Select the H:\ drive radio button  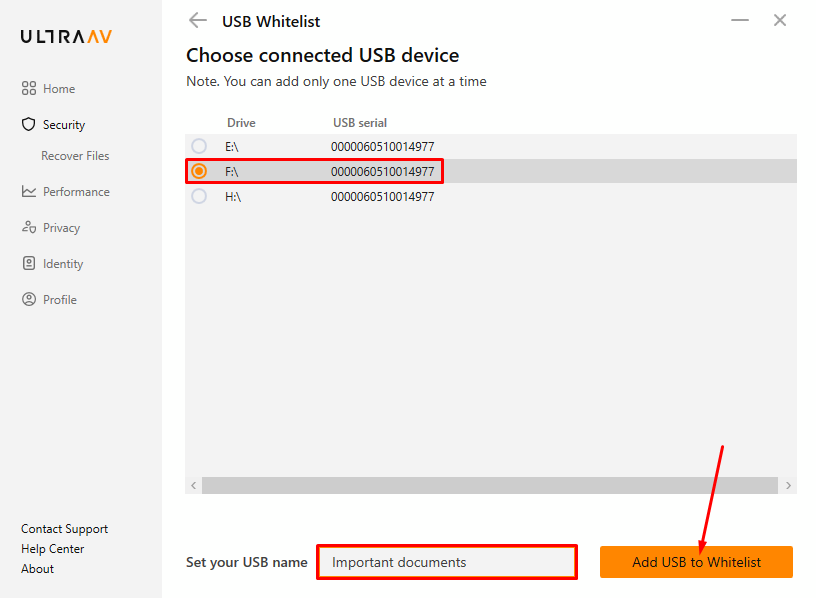[199, 196]
